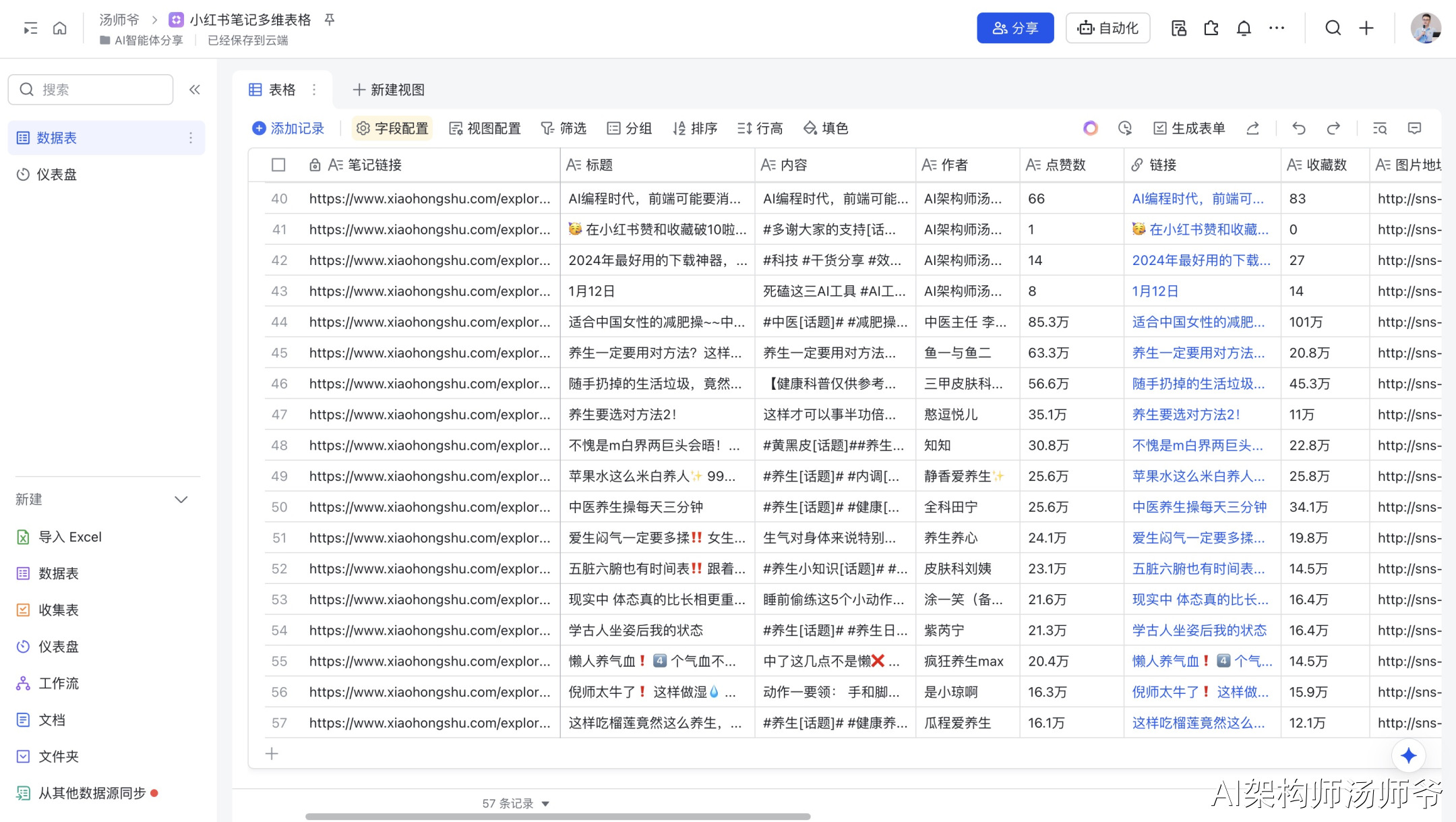Click the home icon in header

[x=60, y=28]
